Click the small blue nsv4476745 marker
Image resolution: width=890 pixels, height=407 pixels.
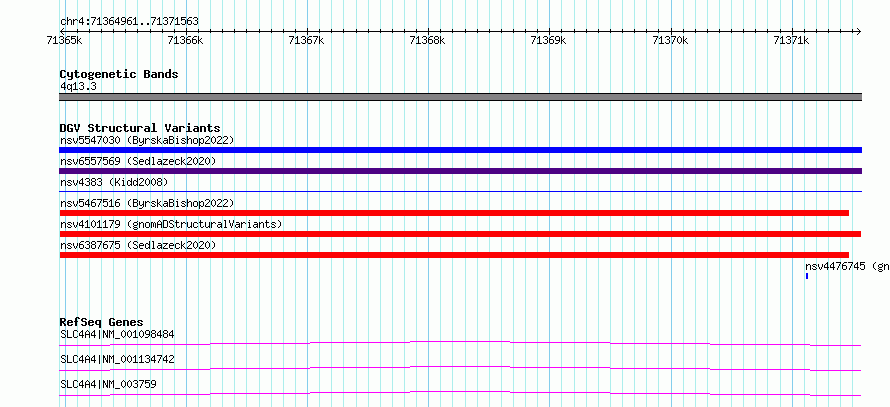point(807,276)
